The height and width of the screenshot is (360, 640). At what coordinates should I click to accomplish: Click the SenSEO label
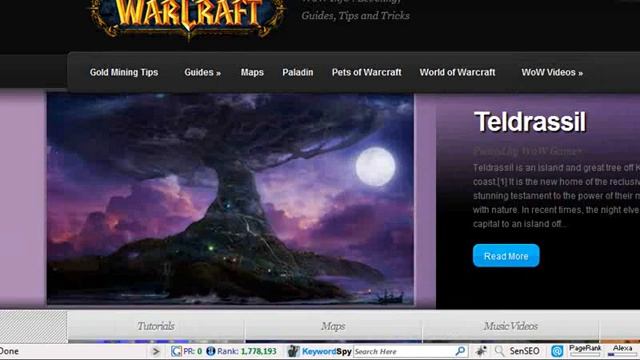[x=524, y=351]
